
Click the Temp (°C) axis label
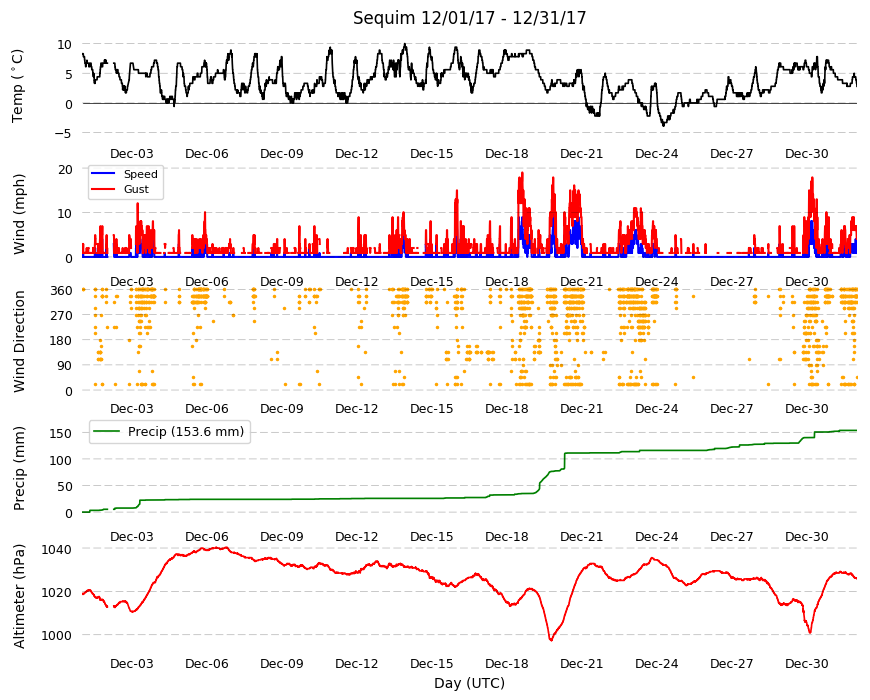(x=18, y=86)
